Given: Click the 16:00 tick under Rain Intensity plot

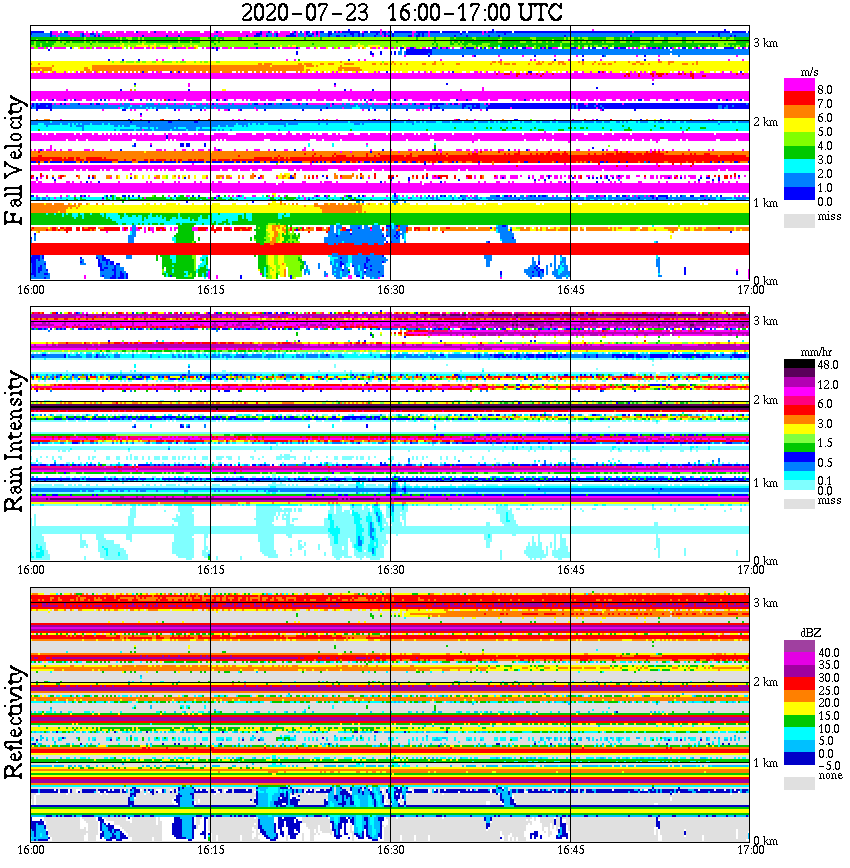Looking at the screenshot, I should coord(31,570).
